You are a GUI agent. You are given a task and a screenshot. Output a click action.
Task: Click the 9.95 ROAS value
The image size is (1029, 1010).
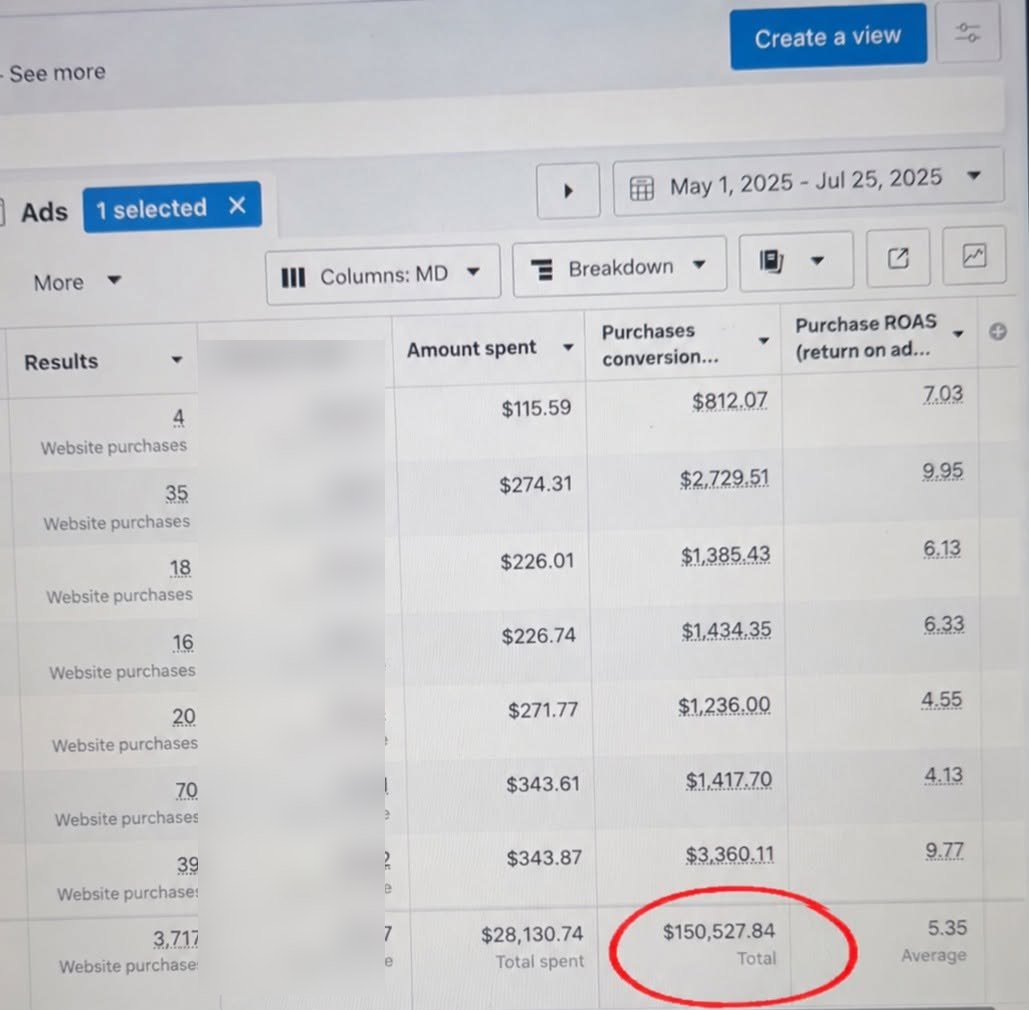pyautogui.click(x=942, y=471)
